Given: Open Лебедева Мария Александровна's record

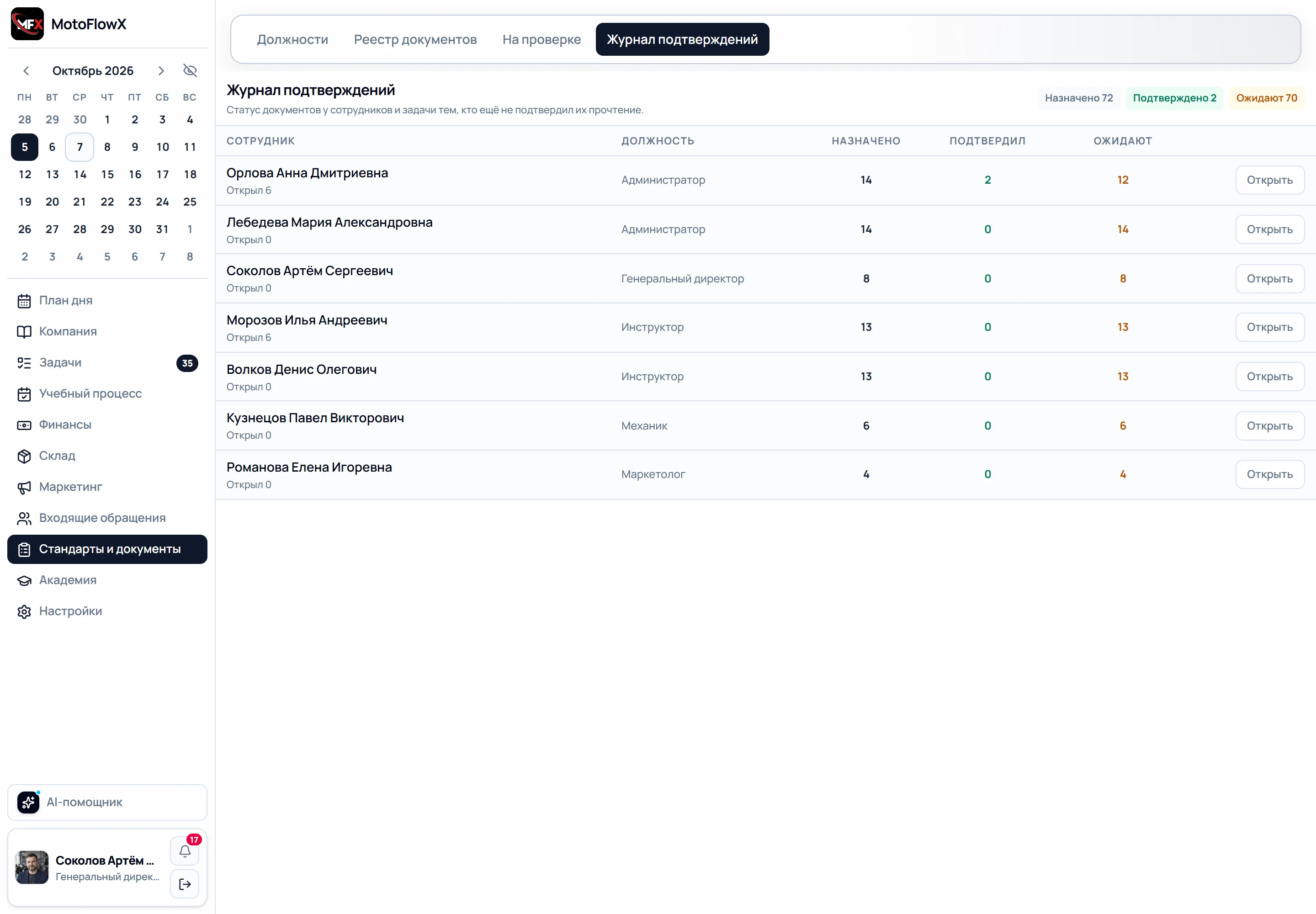Looking at the screenshot, I should coord(1269,230).
